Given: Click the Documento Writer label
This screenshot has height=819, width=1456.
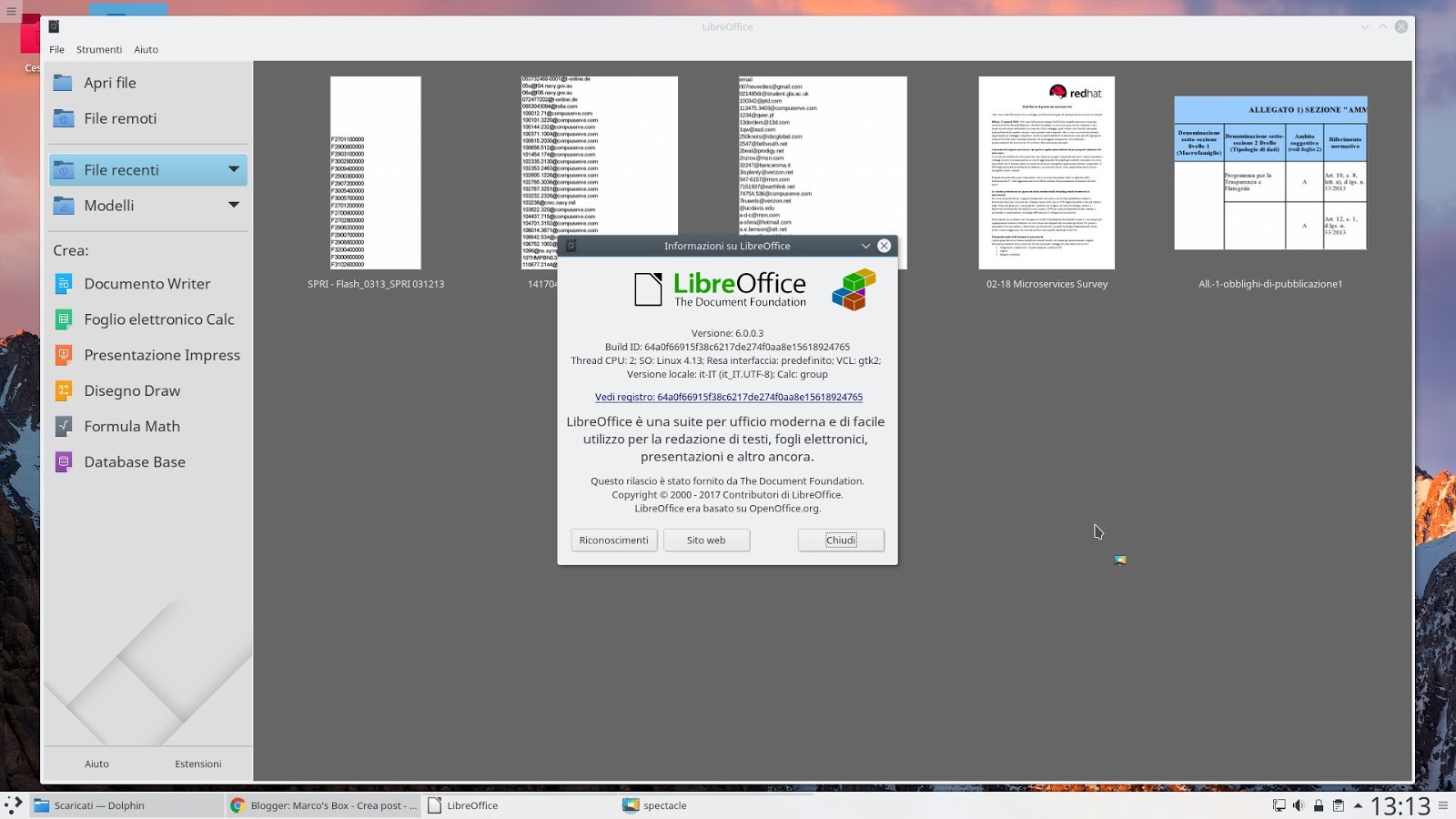Looking at the screenshot, I should (x=147, y=284).
